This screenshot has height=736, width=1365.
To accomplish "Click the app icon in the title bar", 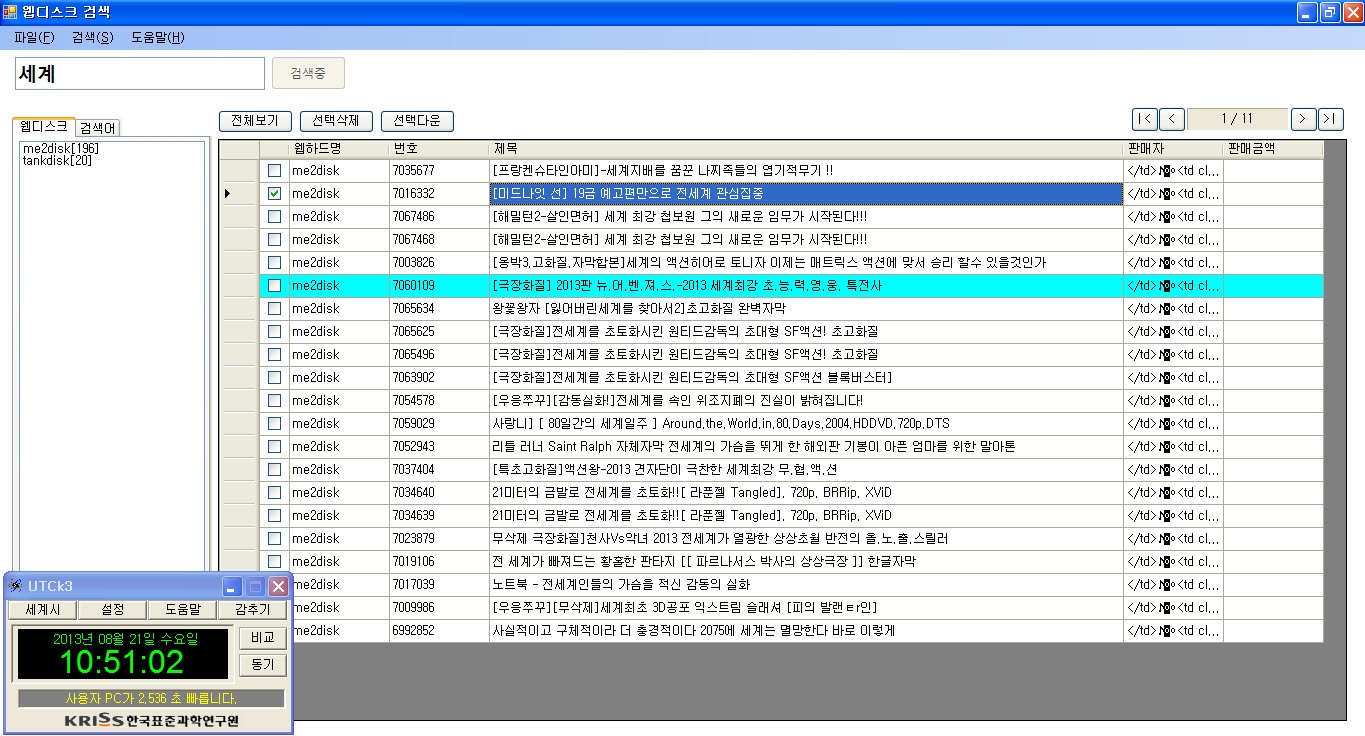I will pos(10,12).
